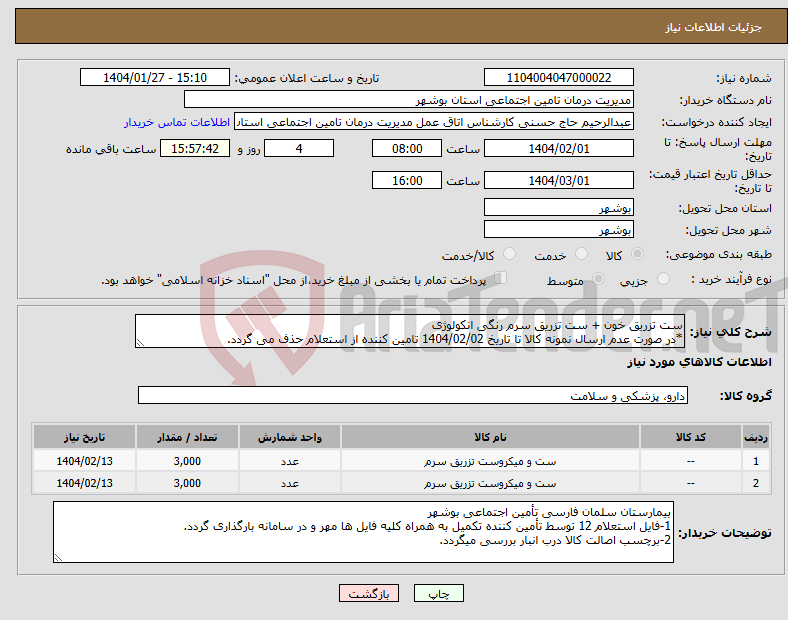The width and height of the screenshot is (788, 620).
Task: Click the response deadline date 1404/02/01 field
Action: click(x=558, y=149)
